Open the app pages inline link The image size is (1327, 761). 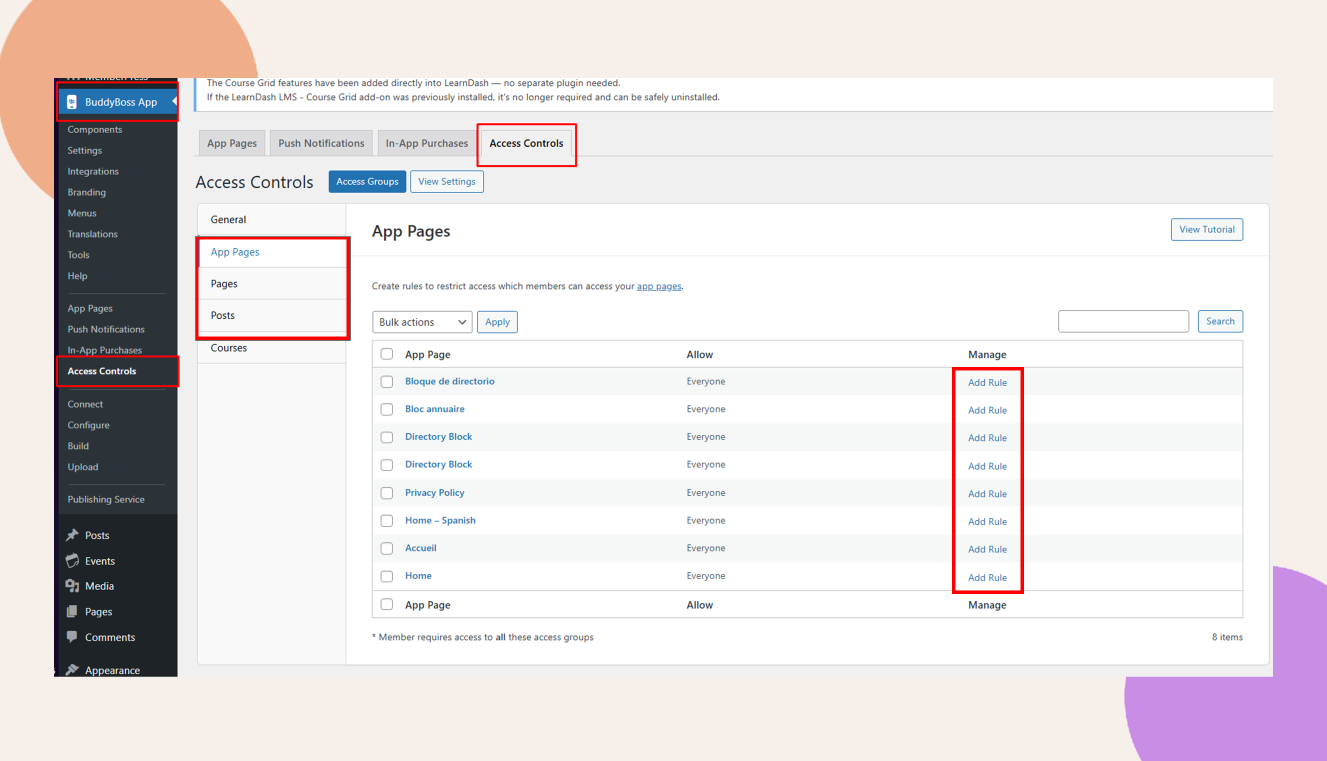point(659,286)
